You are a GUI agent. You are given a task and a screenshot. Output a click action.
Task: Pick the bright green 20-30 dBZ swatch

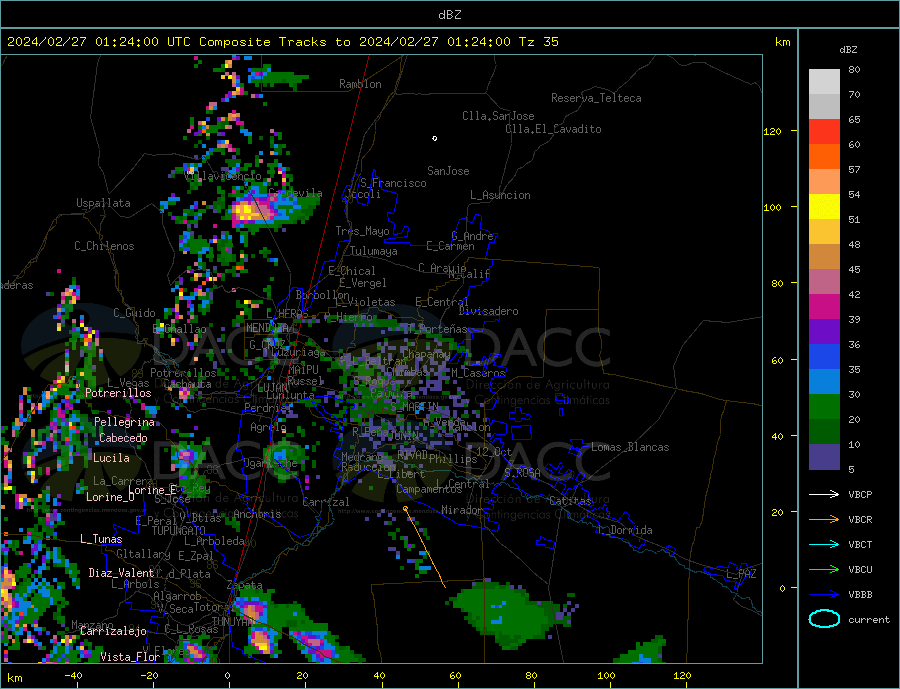[x=824, y=407]
